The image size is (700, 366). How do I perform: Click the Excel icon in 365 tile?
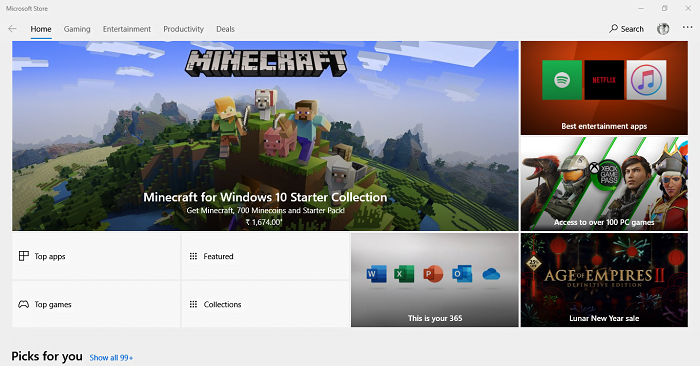pyautogui.click(x=404, y=274)
